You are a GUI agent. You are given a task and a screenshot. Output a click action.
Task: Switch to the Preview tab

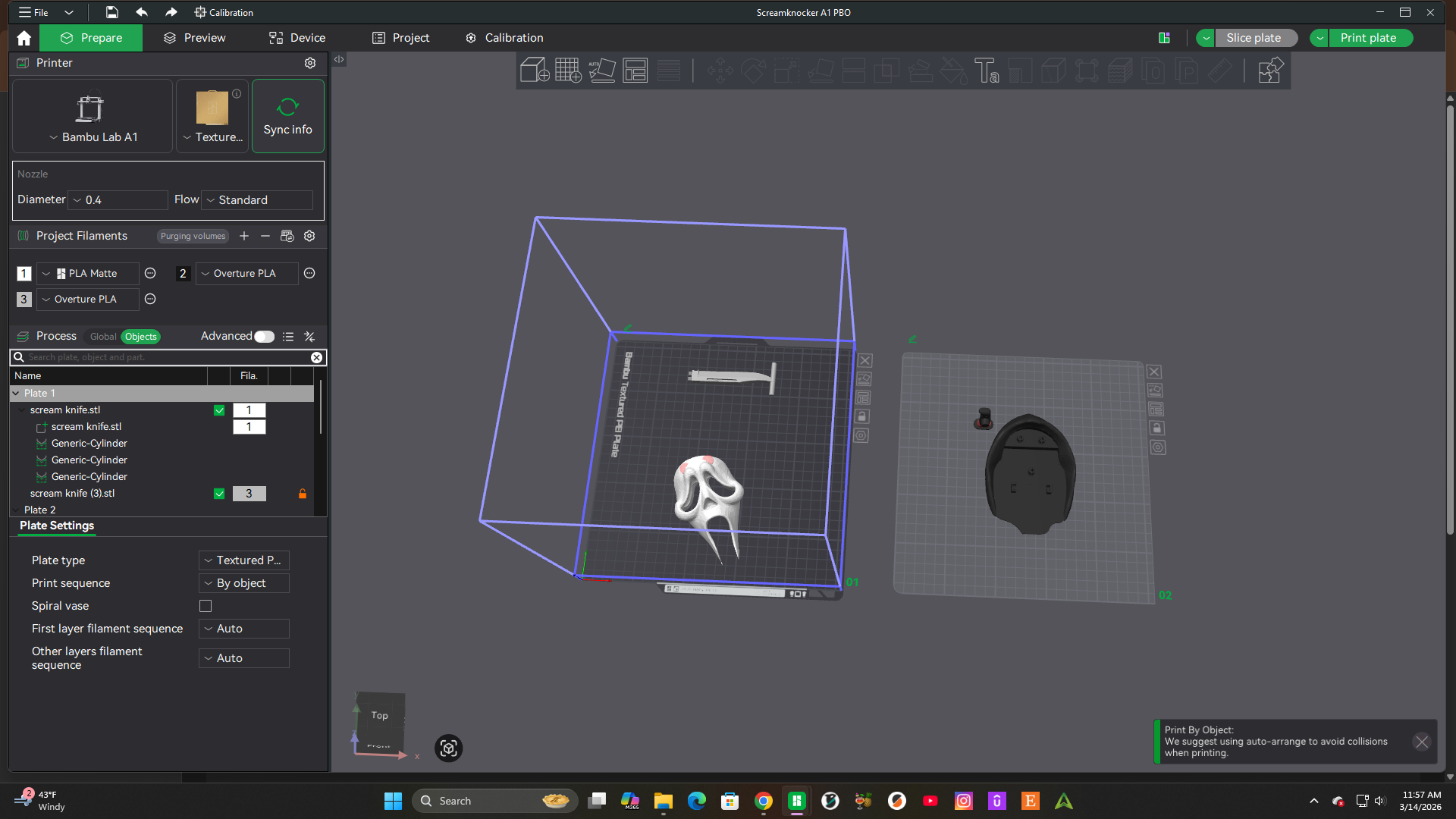195,38
